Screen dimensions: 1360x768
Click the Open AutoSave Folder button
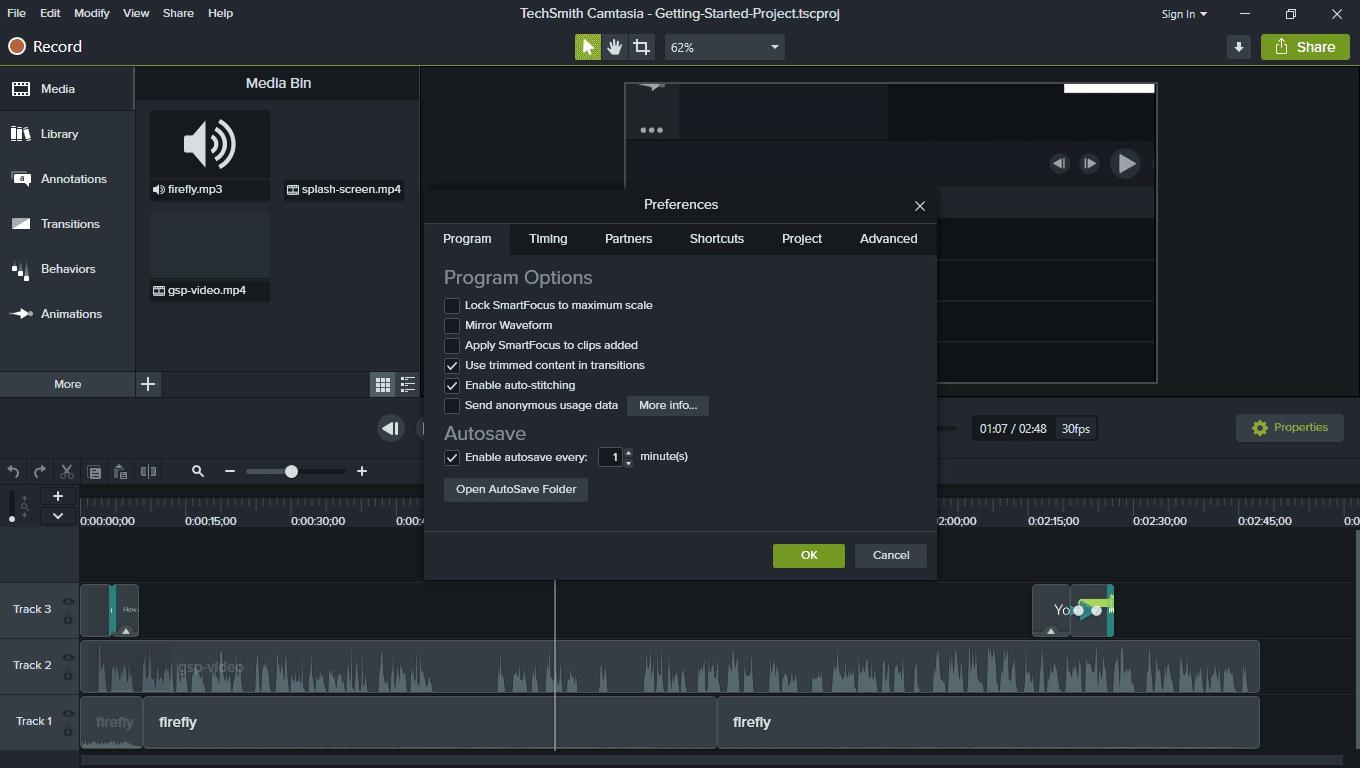516,489
